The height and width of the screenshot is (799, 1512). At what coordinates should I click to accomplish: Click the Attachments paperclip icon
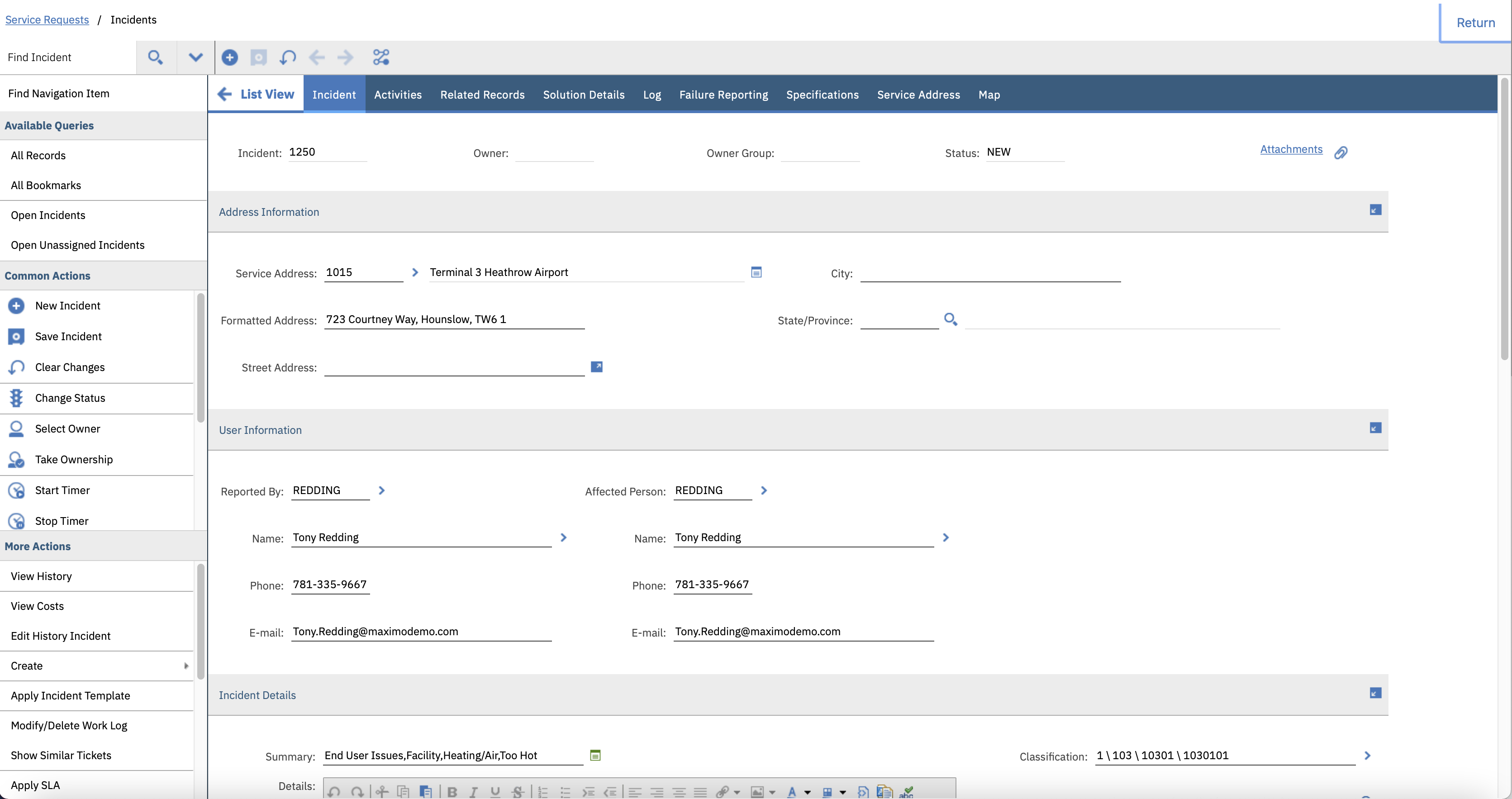[1341, 152]
